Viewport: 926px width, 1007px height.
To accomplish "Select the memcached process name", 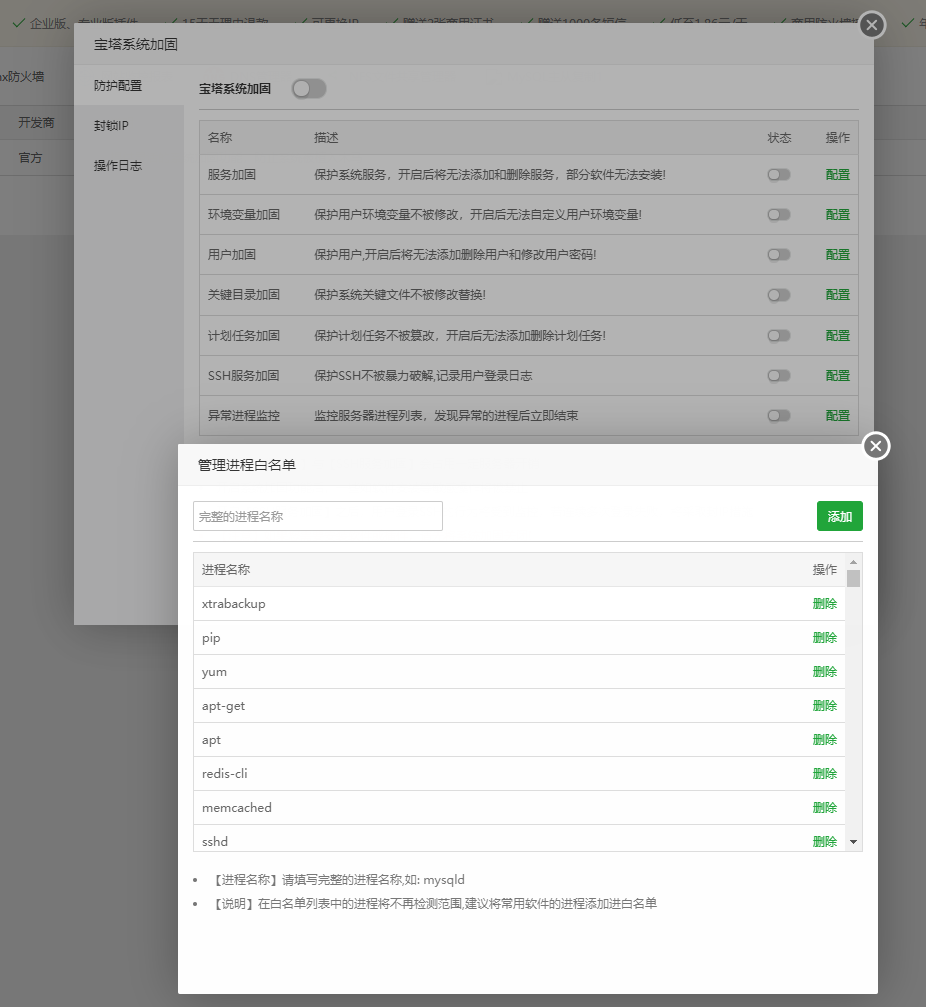I will tap(236, 808).
